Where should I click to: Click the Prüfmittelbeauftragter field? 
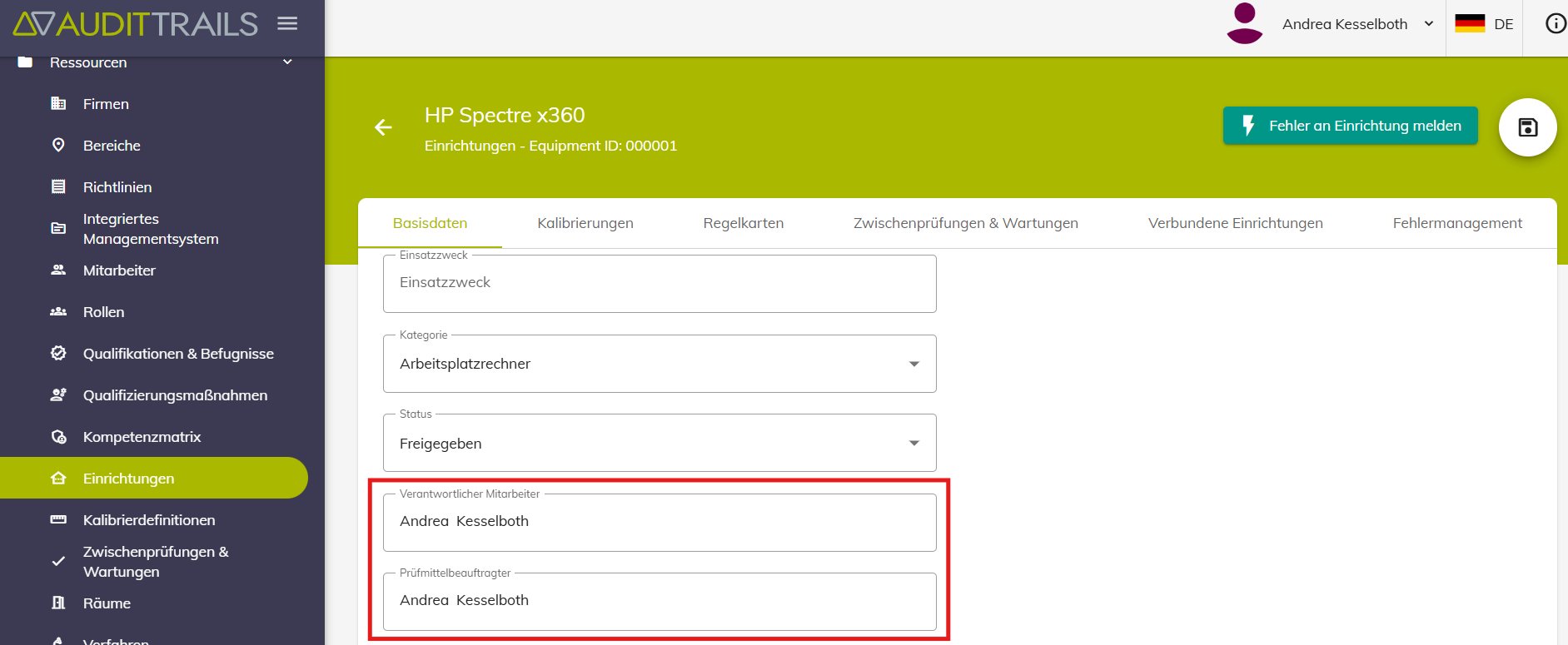[660, 602]
